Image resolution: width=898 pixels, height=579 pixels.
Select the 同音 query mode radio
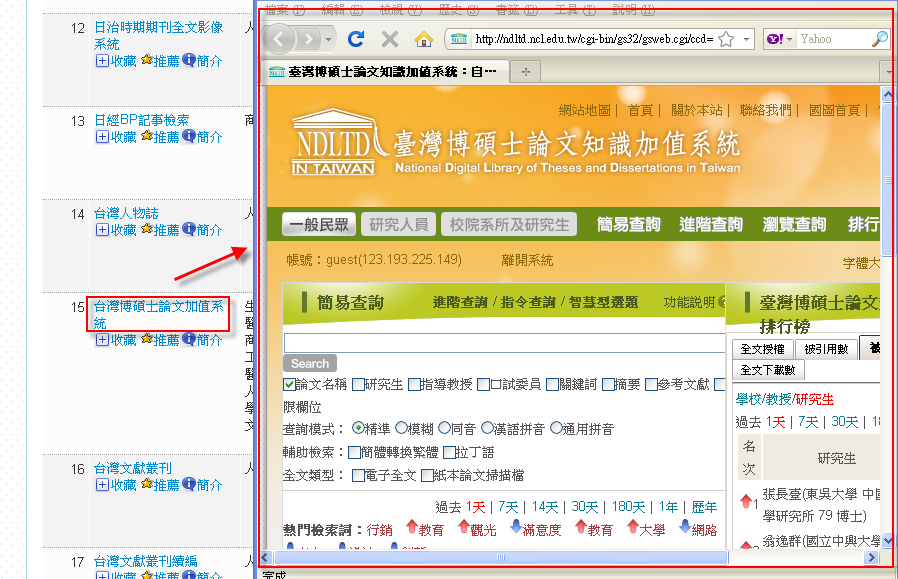pyautogui.click(x=444, y=428)
